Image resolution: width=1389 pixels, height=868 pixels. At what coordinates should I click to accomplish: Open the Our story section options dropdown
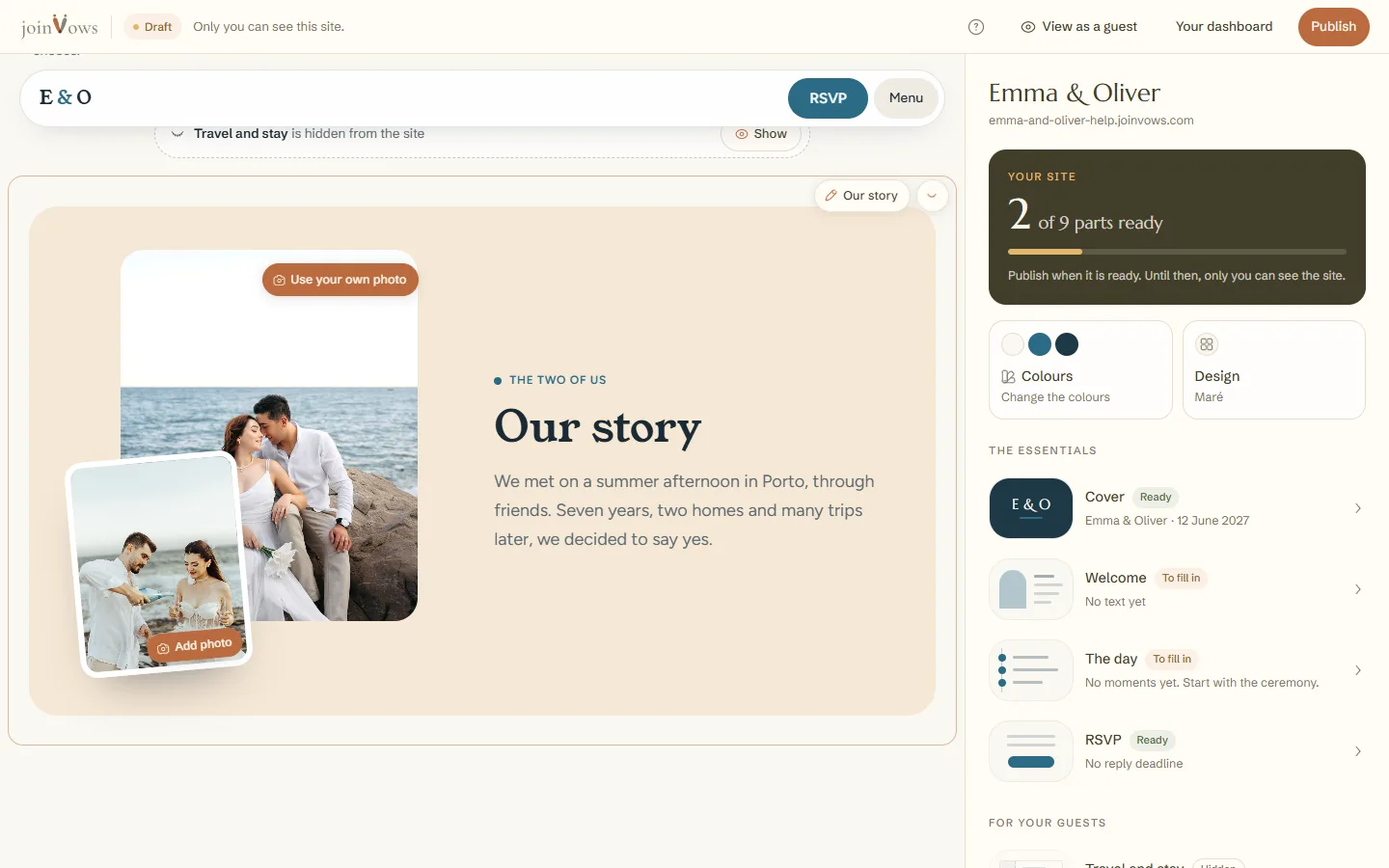coord(932,196)
